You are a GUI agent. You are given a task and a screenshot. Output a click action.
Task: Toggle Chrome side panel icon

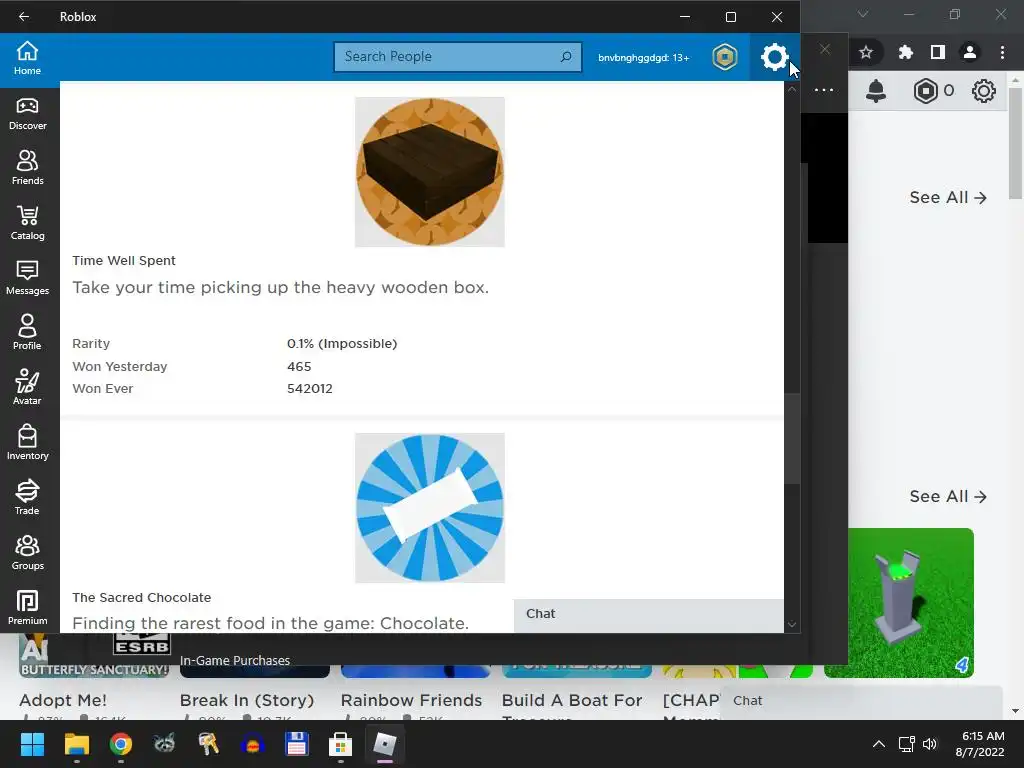click(x=938, y=52)
